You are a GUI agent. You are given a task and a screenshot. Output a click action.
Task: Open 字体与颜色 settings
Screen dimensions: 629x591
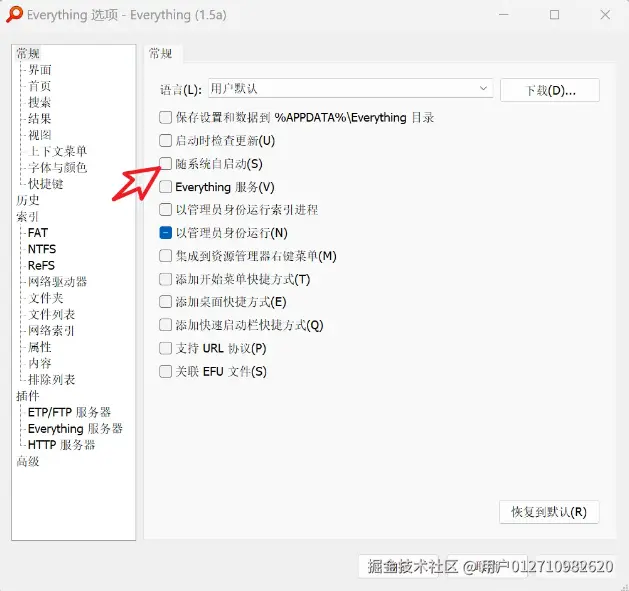tap(57, 167)
